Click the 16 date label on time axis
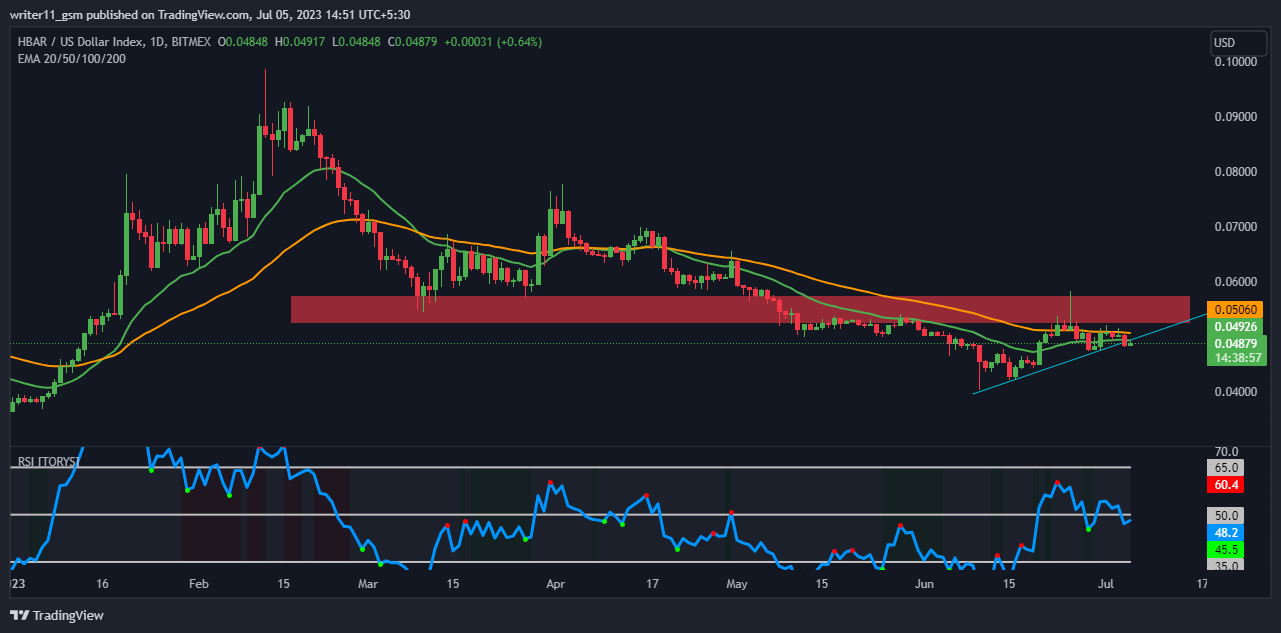Screen dimensions: 1281x633 102,582
